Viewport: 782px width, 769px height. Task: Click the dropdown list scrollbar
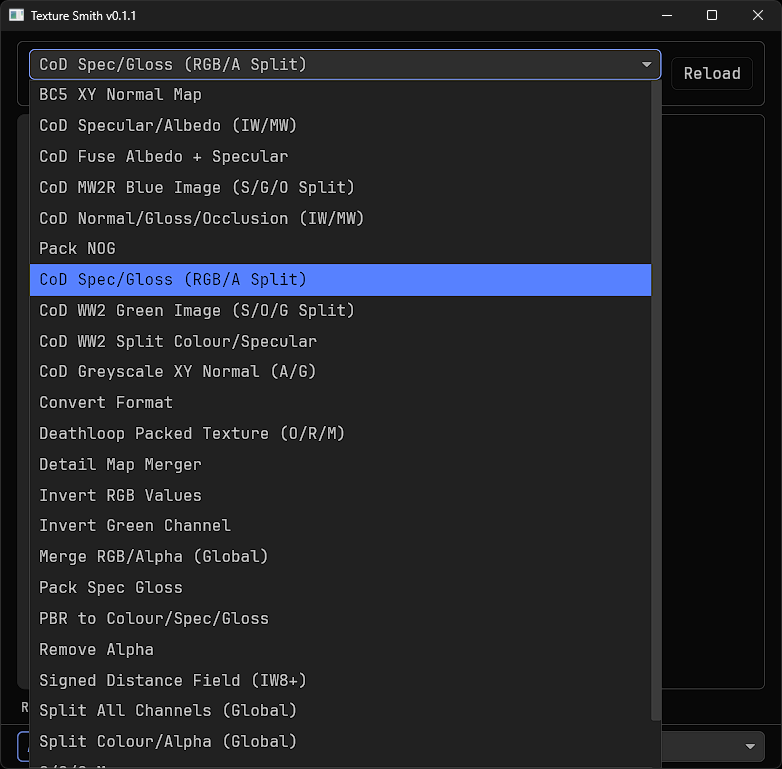pyautogui.click(x=656, y=400)
